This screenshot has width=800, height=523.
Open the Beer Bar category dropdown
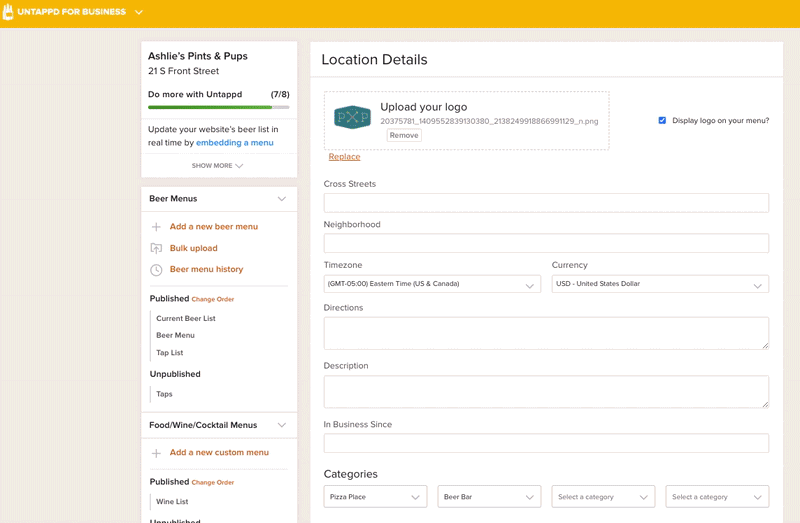[489, 496]
